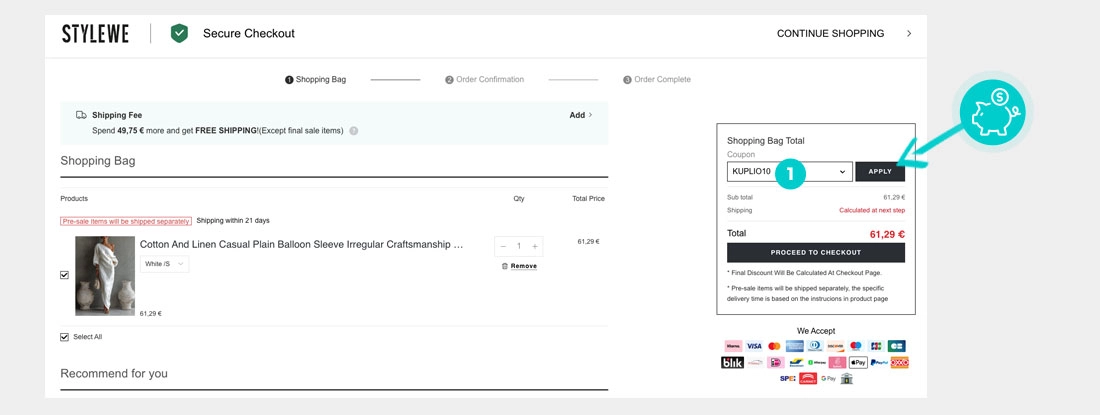Click the shipping fee help question icon
The width and height of the screenshot is (1100, 415).
[x=354, y=131]
